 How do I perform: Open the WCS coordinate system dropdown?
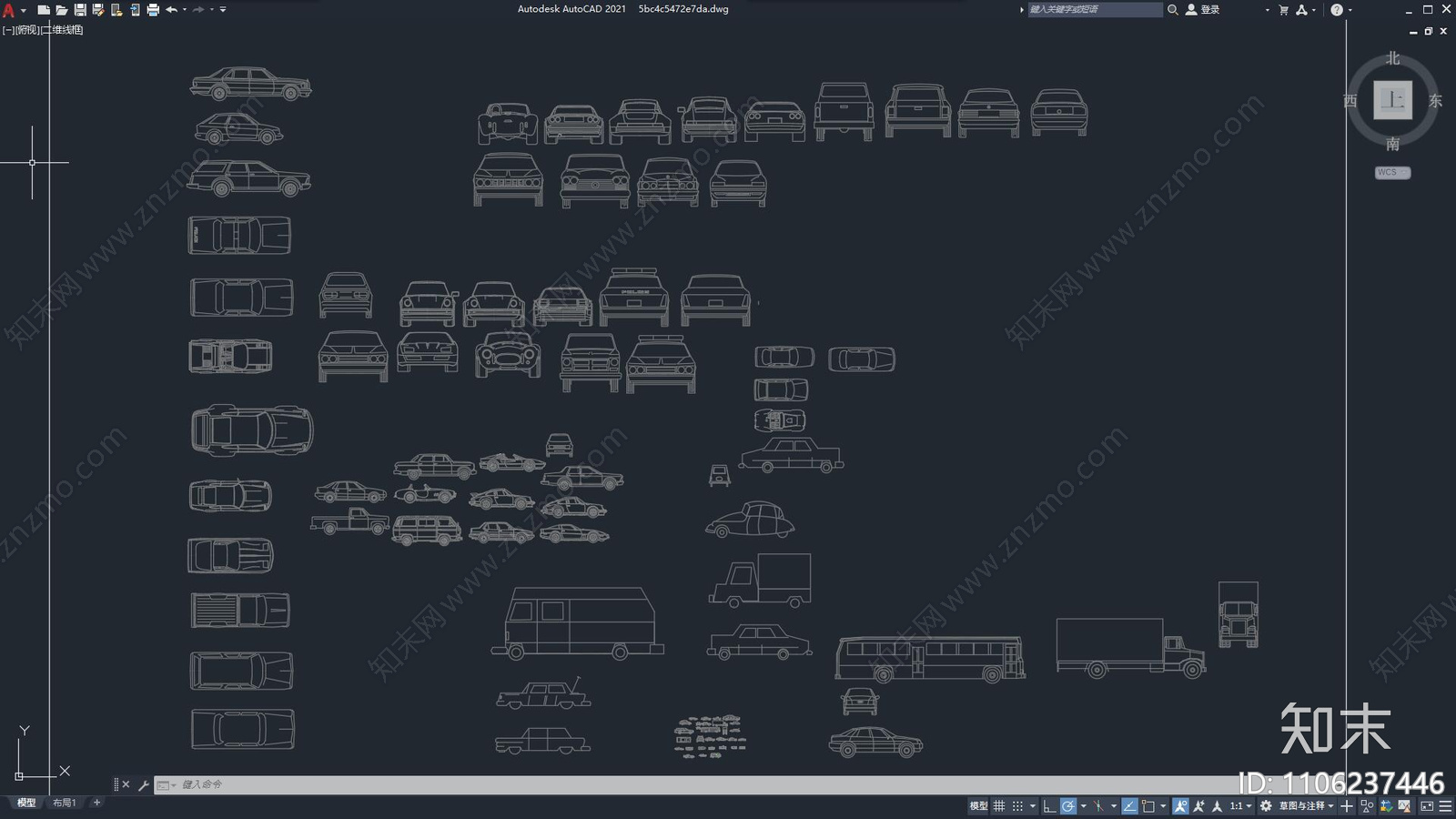point(1392,172)
